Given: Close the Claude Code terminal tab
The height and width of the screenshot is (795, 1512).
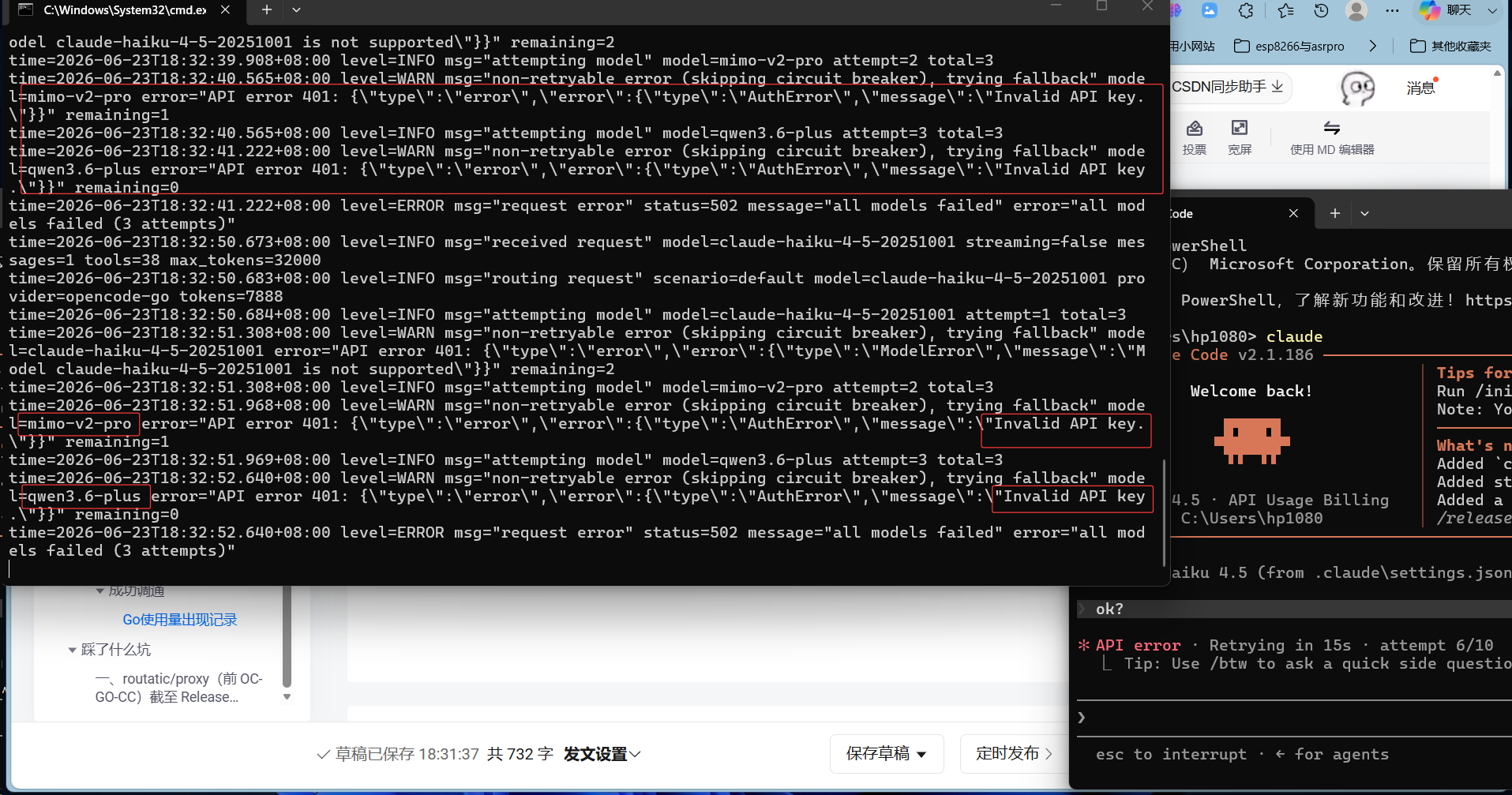Looking at the screenshot, I should click(1293, 213).
